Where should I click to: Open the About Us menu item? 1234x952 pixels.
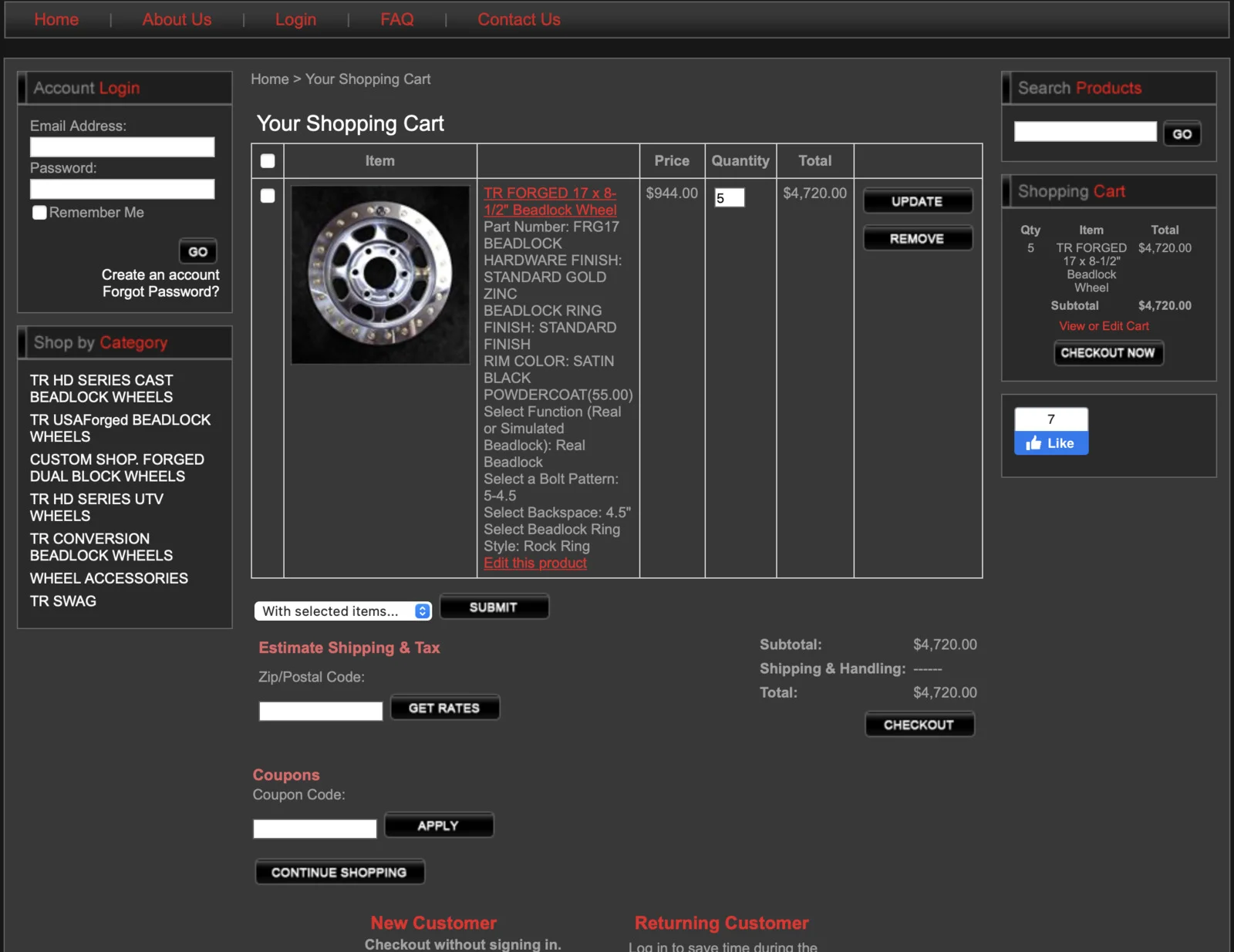[177, 20]
